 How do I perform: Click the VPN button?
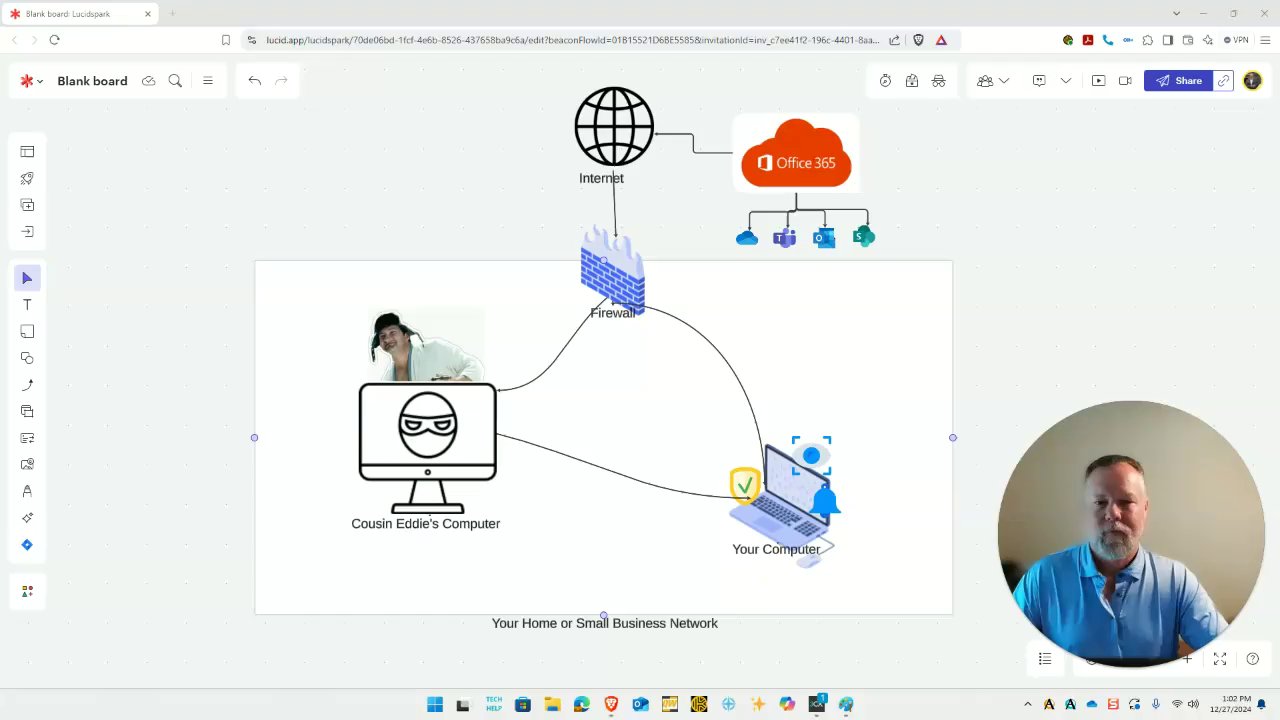tap(1237, 40)
